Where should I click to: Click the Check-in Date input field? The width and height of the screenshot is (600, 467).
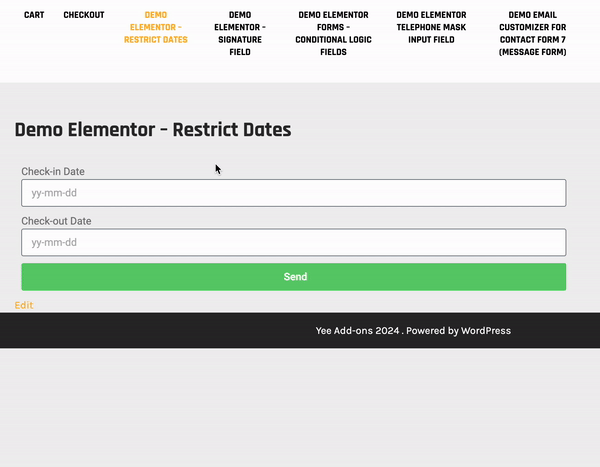click(294, 193)
